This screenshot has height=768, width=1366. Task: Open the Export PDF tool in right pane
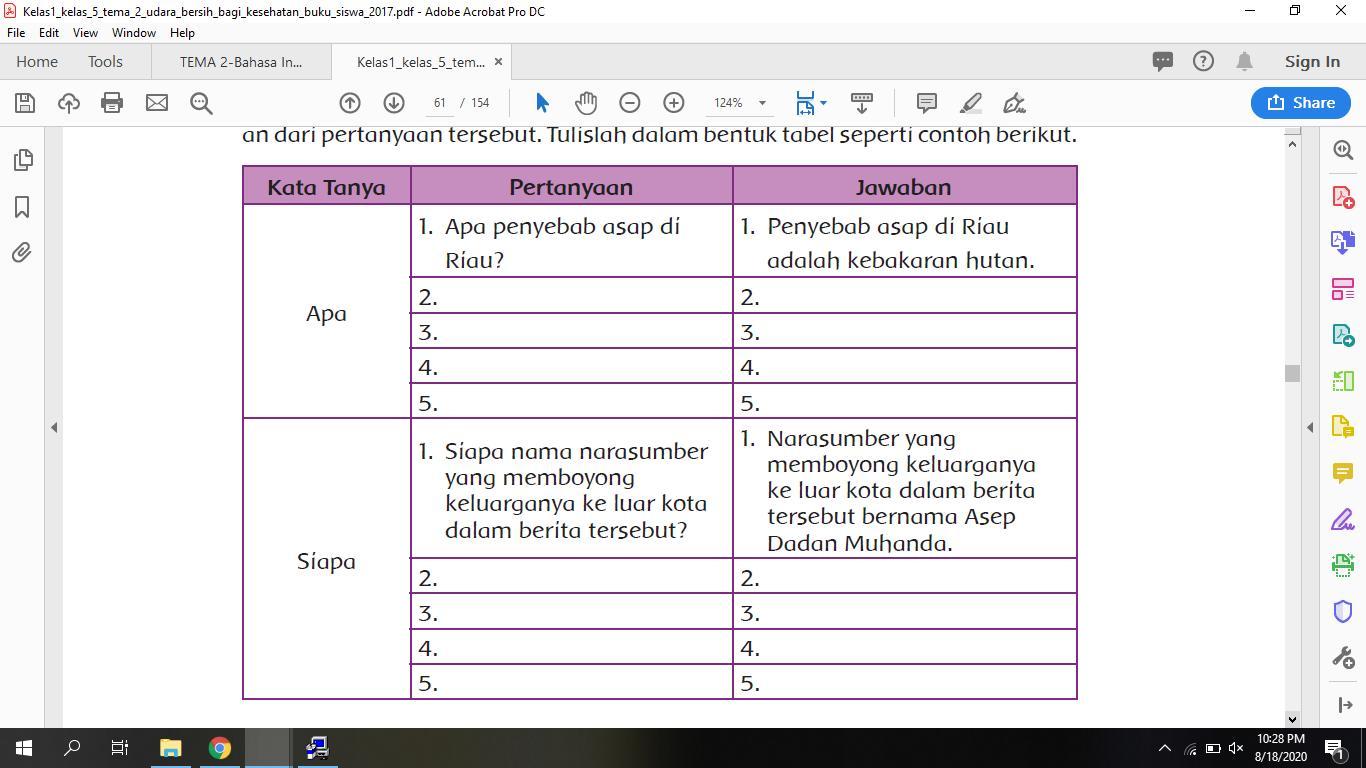1343,335
